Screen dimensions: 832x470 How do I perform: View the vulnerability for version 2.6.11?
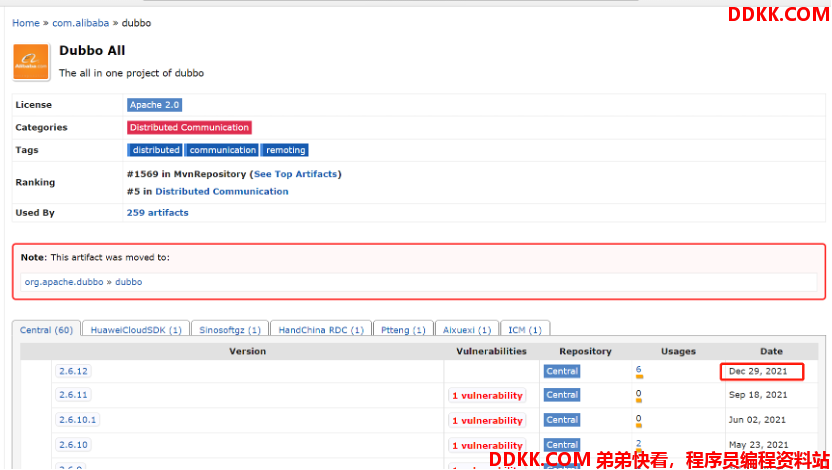[x=487, y=396]
